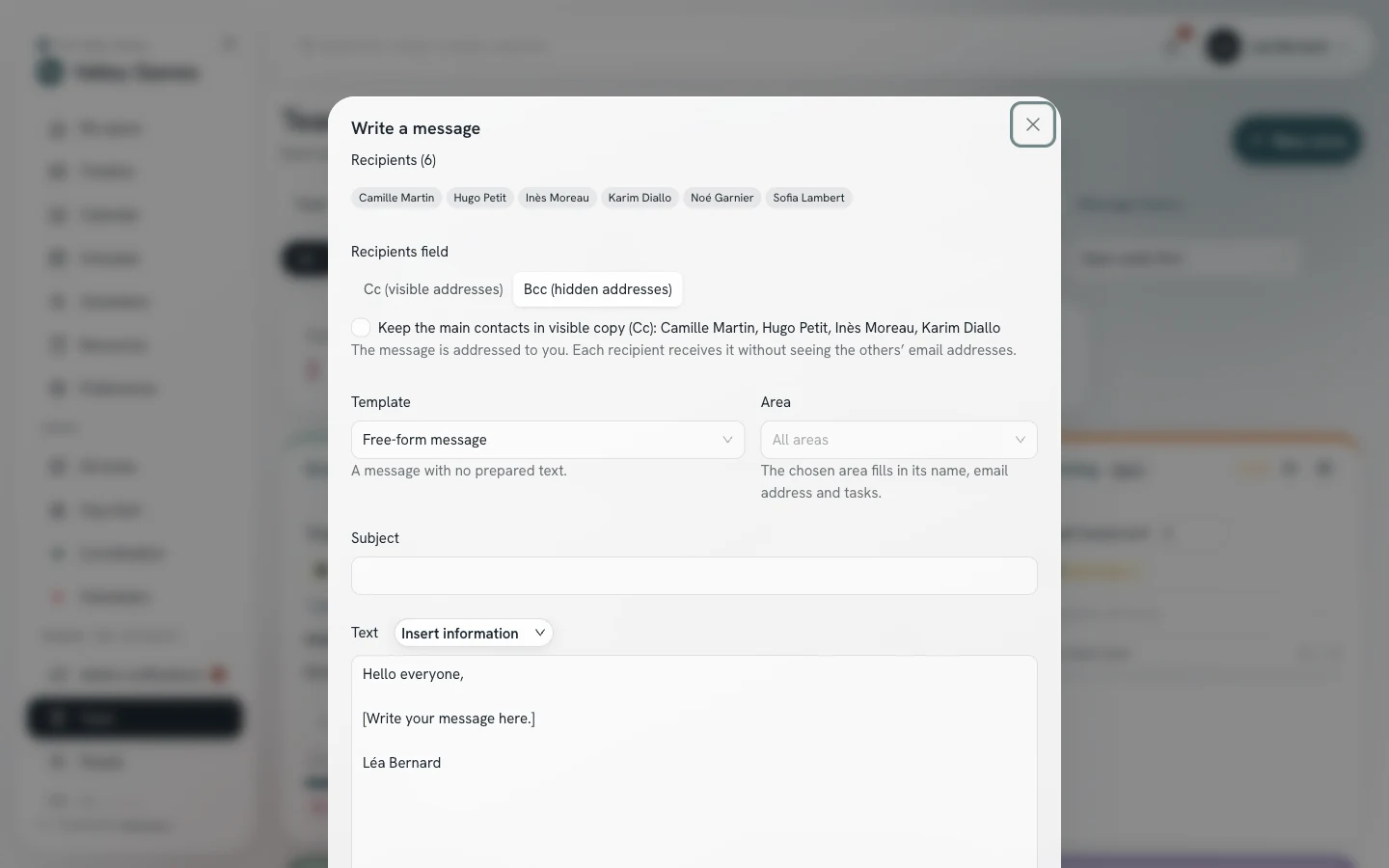Click the "Léa Bernard" signature line
The height and width of the screenshot is (868, 1389).
pos(401,763)
